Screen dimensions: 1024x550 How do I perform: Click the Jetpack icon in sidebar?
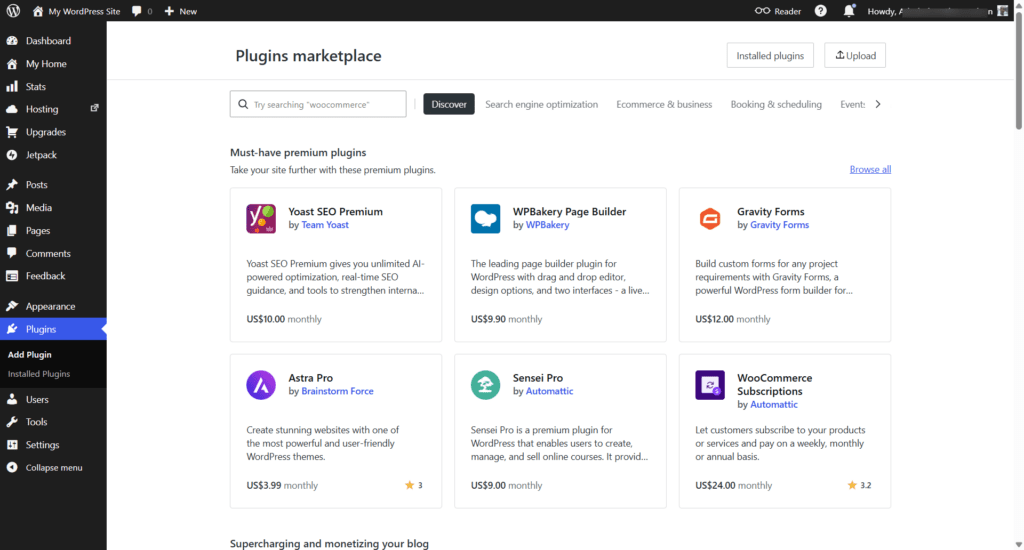coord(12,155)
